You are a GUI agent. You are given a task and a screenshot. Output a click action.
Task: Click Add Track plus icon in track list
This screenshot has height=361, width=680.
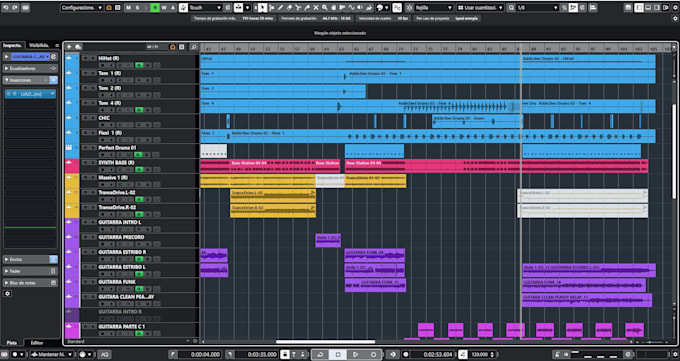coord(69,46)
